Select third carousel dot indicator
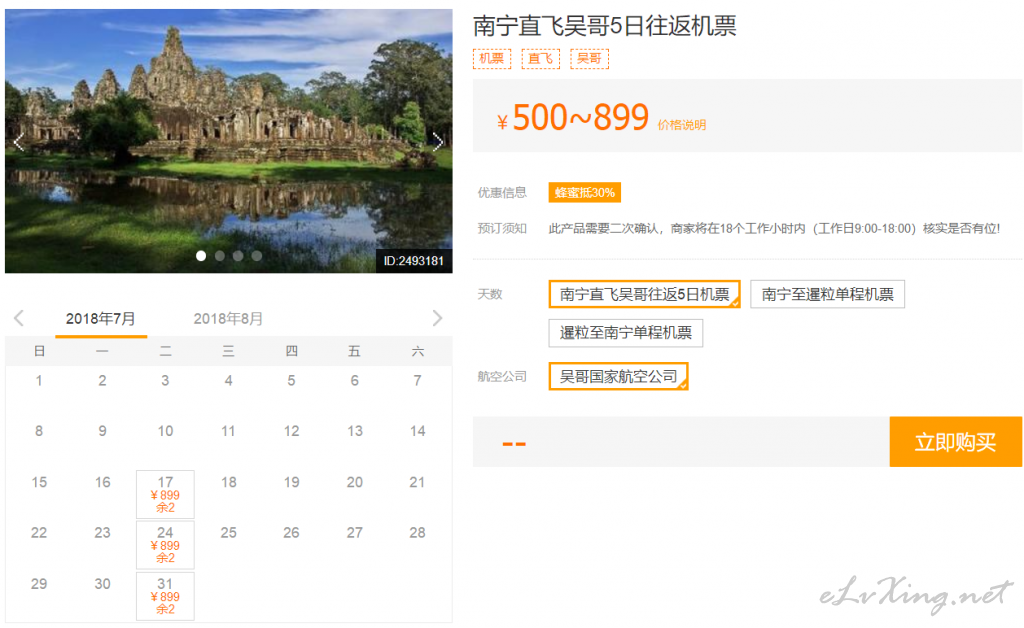Viewport: 1024px width, 628px height. [x=238, y=256]
